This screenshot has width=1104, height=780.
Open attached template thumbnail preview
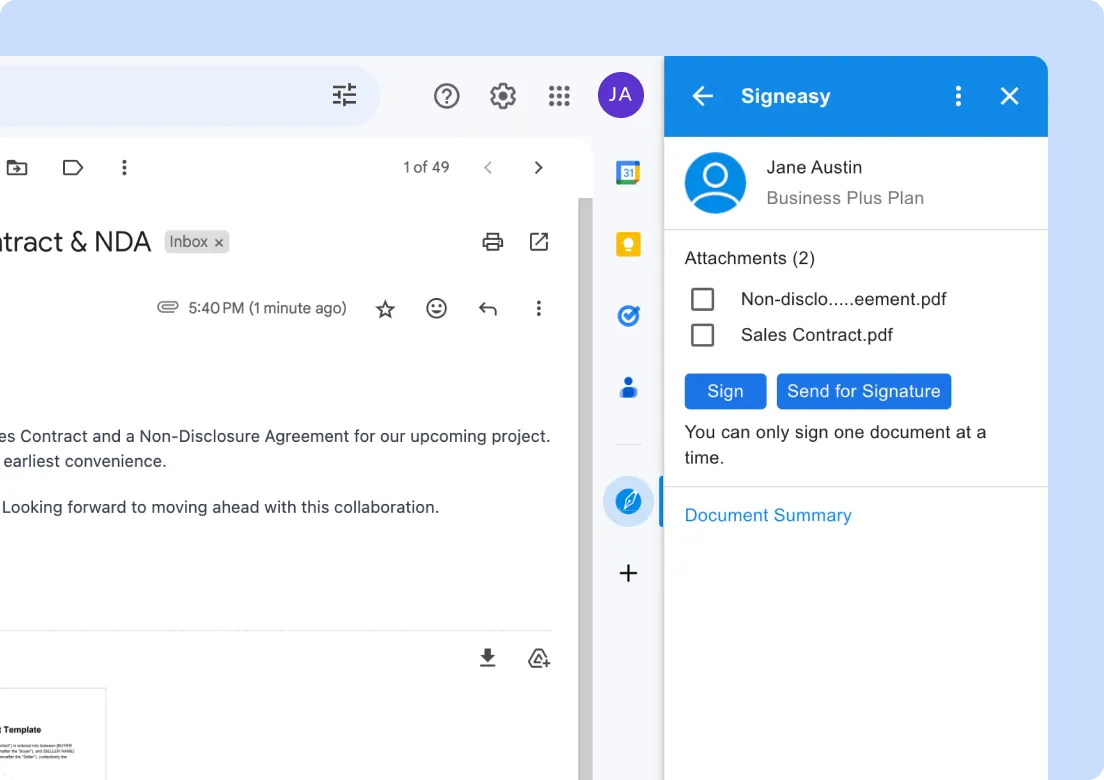pyautogui.click(x=53, y=734)
